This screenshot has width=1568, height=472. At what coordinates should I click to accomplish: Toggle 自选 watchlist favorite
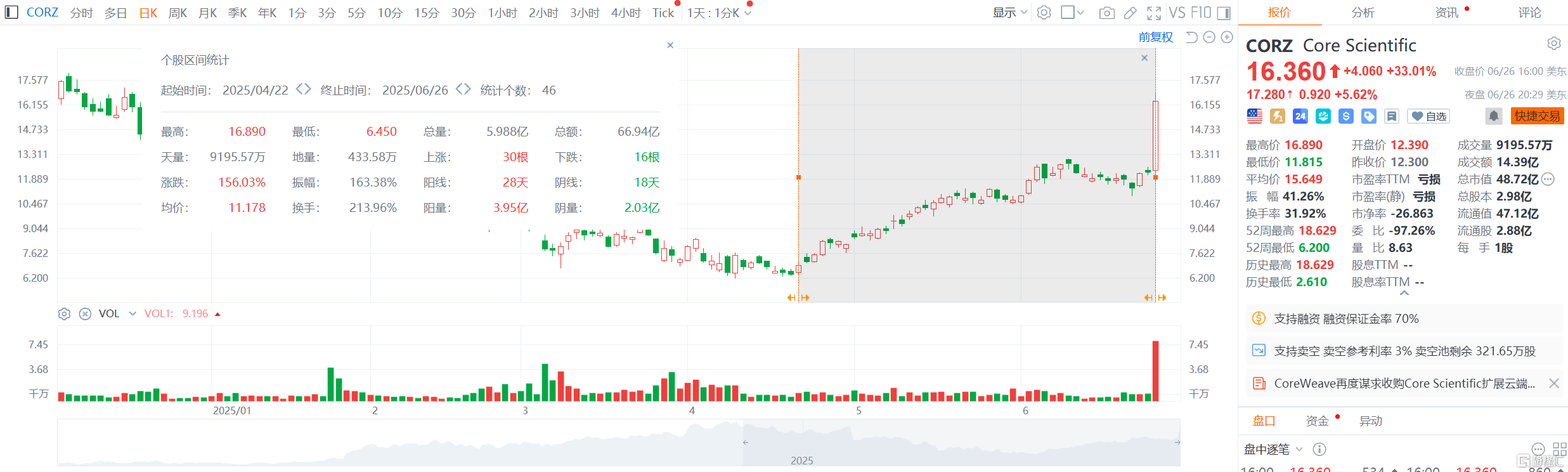[1429, 116]
